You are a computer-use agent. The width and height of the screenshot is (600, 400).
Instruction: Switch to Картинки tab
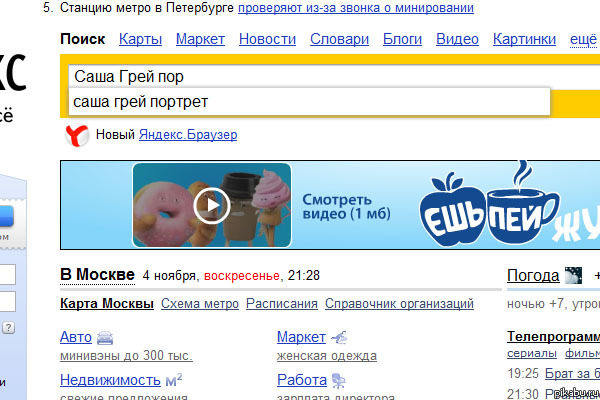[524, 39]
